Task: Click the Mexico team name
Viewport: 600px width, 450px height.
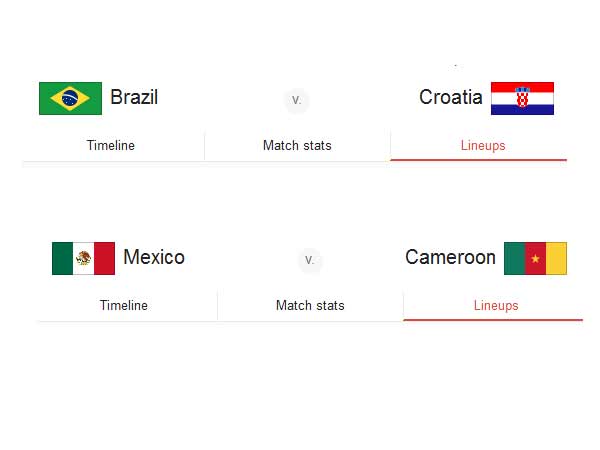Action: pyautogui.click(x=154, y=258)
